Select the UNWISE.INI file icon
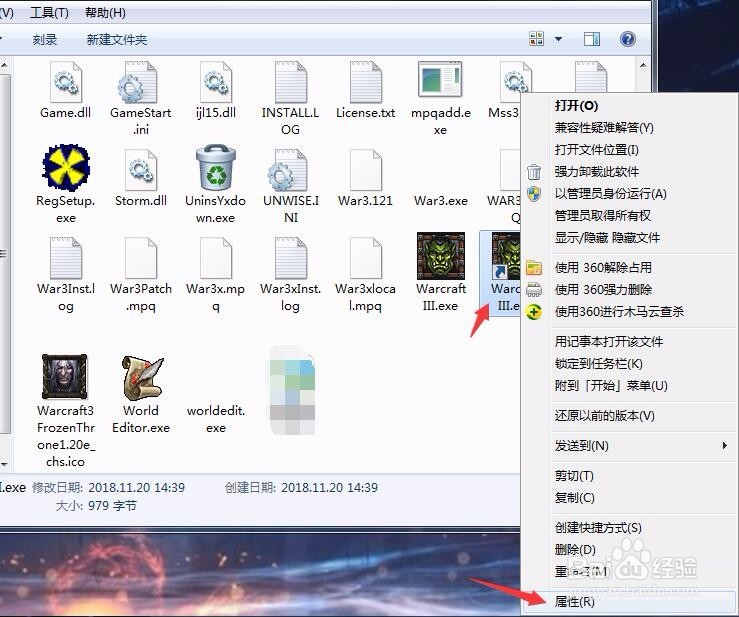Image resolution: width=739 pixels, height=617 pixels. pyautogui.click(x=287, y=170)
